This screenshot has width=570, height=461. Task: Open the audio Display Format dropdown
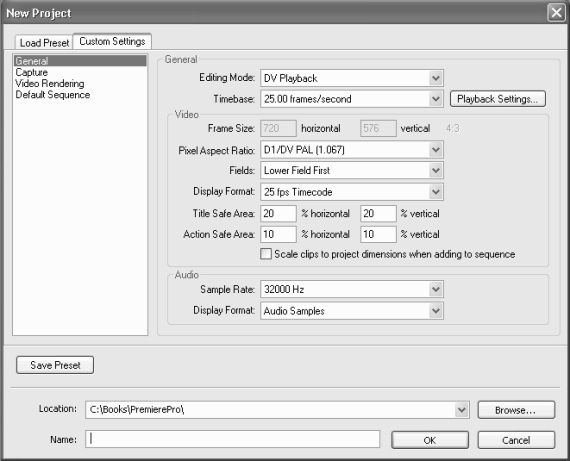pyautogui.click(x=352, y=311)
